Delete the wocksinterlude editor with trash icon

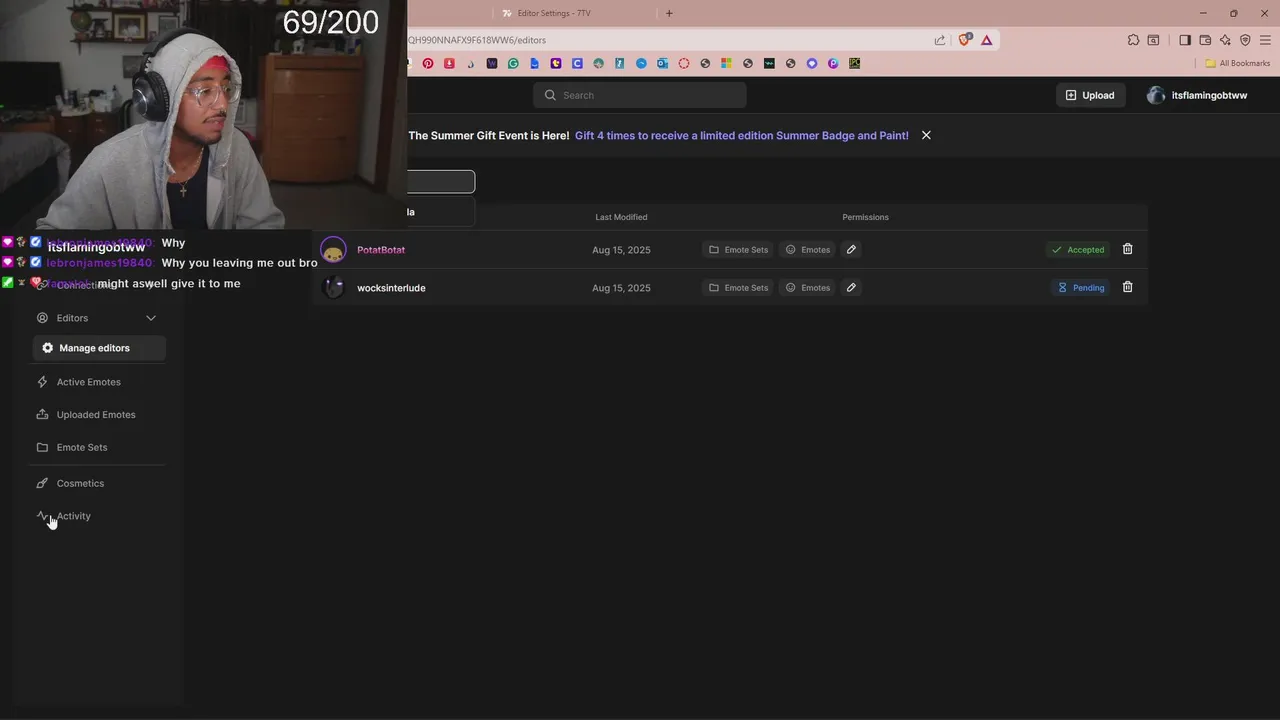(x=1127, y=287)
